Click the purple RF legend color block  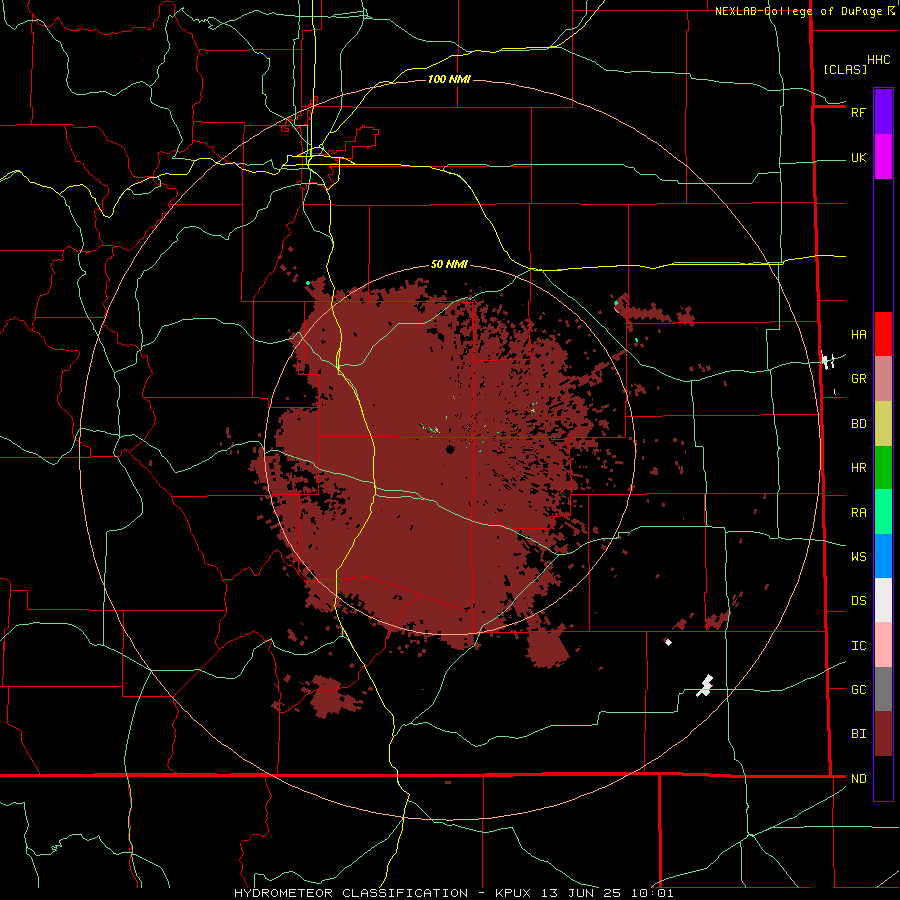point(883,112)
